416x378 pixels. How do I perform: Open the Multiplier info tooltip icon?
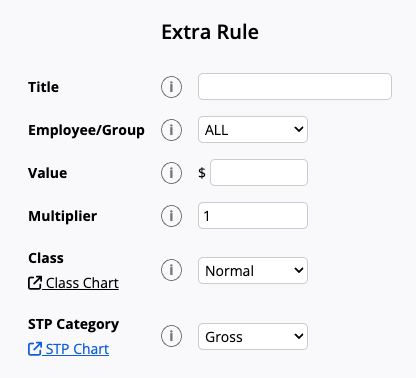coord(171,216)
